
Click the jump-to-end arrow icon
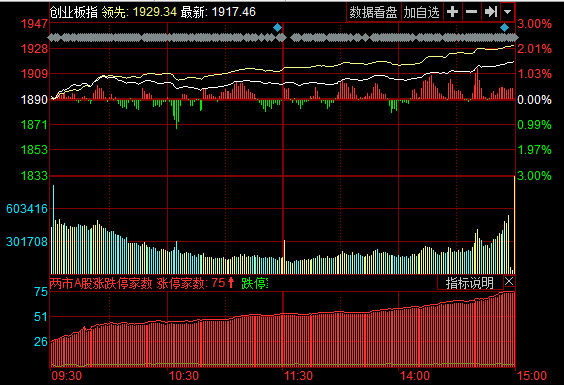point(491,12)
